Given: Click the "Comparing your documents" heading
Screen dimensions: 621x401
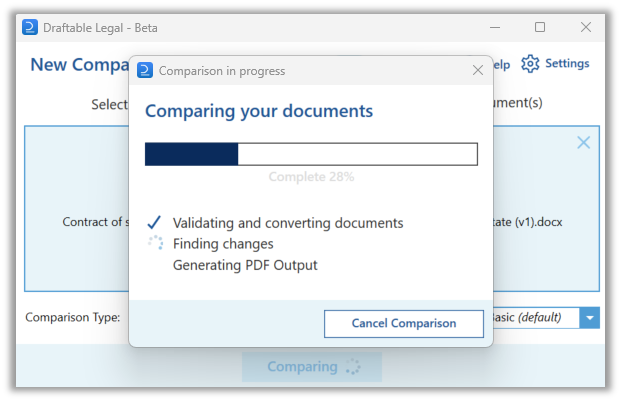Looking at the screenshot, I should point(259,111).
